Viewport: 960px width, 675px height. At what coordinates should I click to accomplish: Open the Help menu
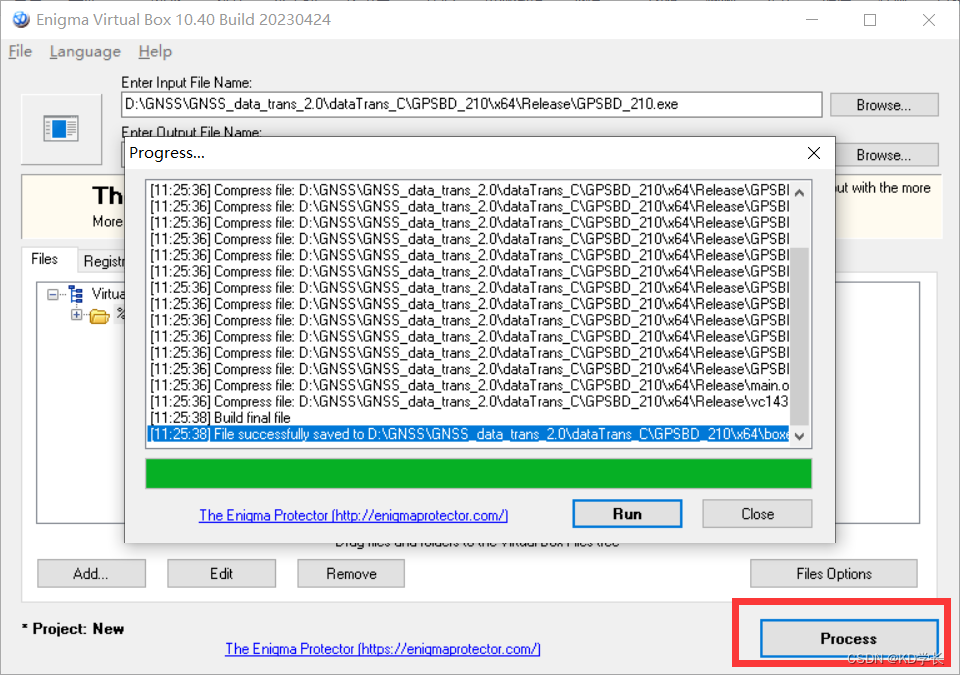point(154,51)
